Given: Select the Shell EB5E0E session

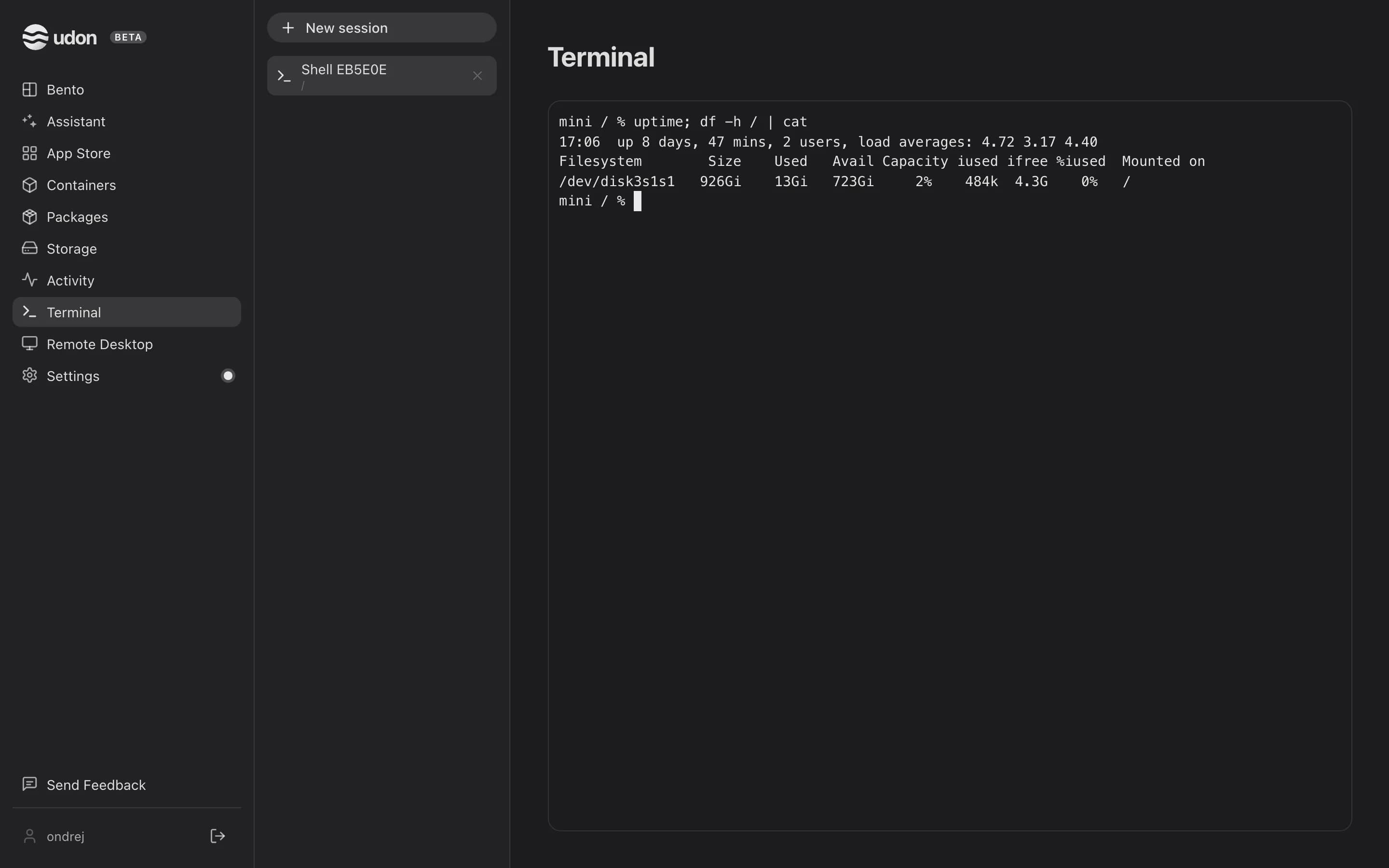Looking at the screenshot, I should (x=381, y=75).
